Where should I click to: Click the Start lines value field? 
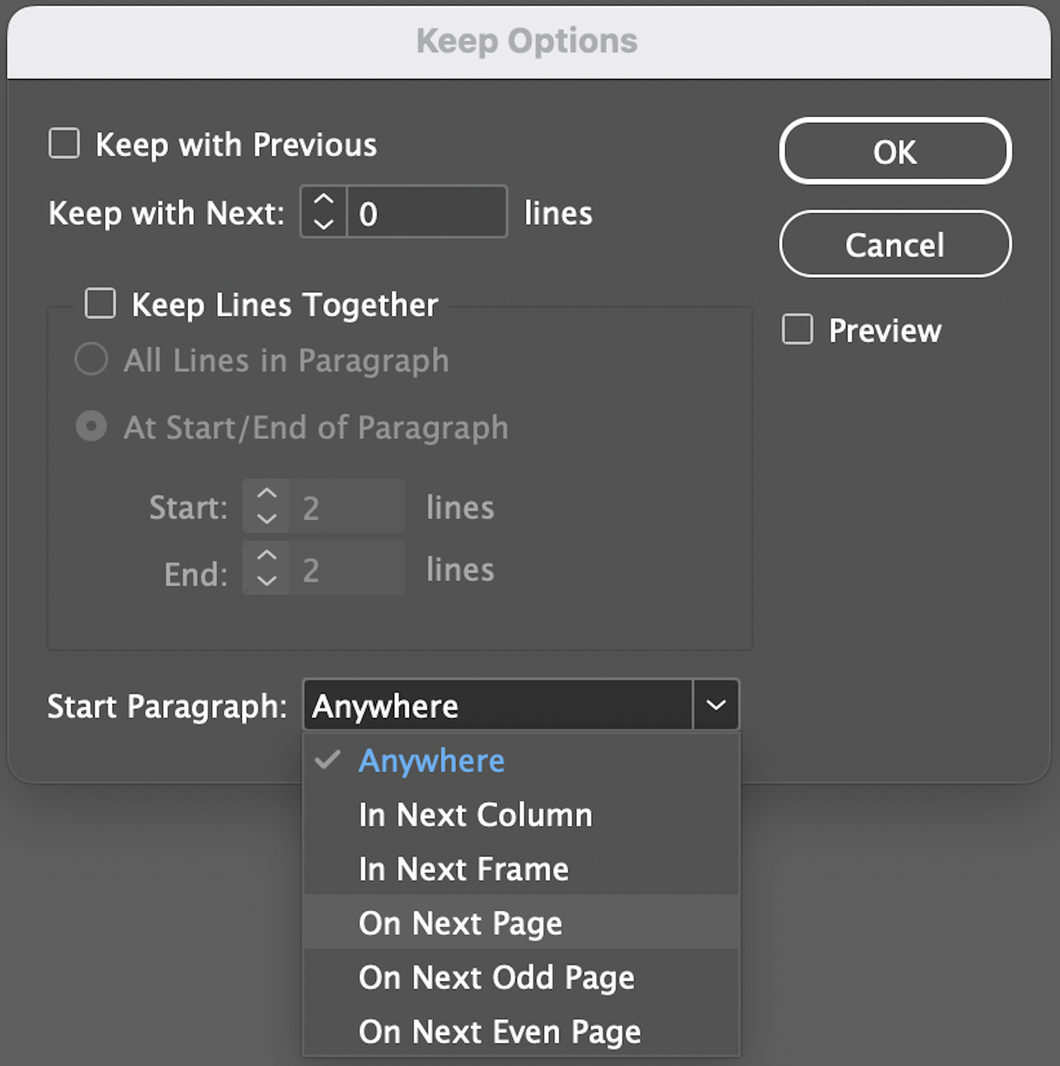pyautogui.click(x=347, y=507)
